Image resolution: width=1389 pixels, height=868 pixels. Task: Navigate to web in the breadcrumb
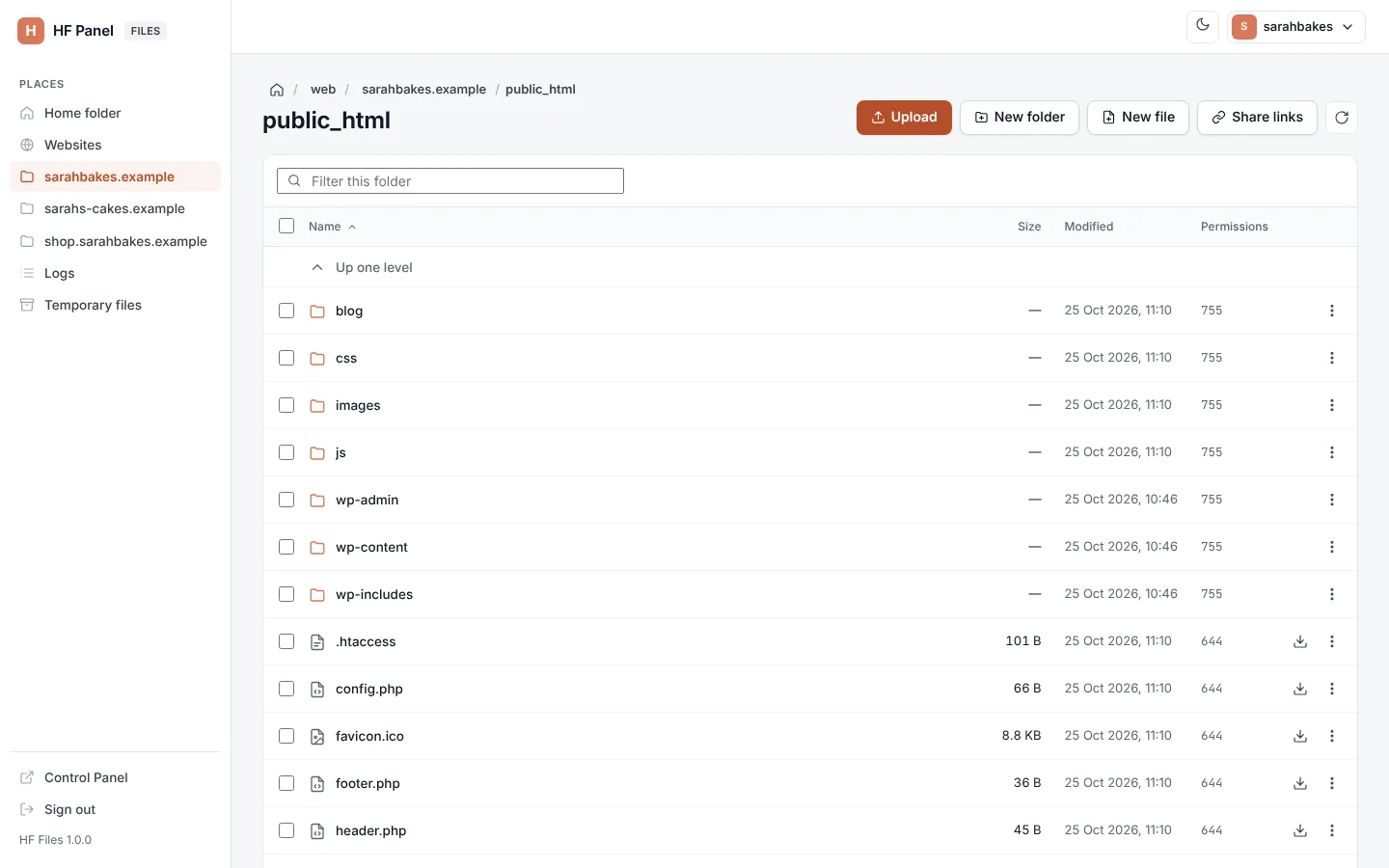coord(323,90)
